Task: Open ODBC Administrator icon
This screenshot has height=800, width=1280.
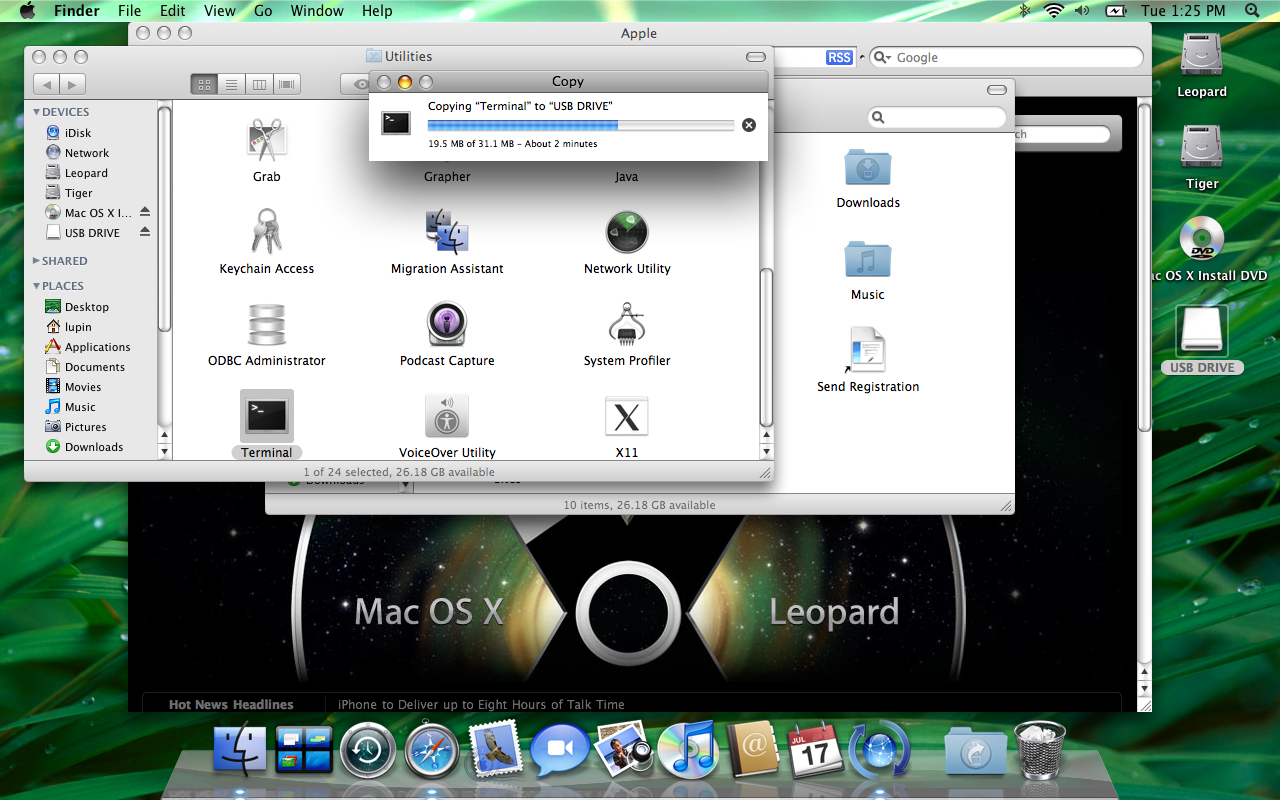Action: click(x=267, y=324)
